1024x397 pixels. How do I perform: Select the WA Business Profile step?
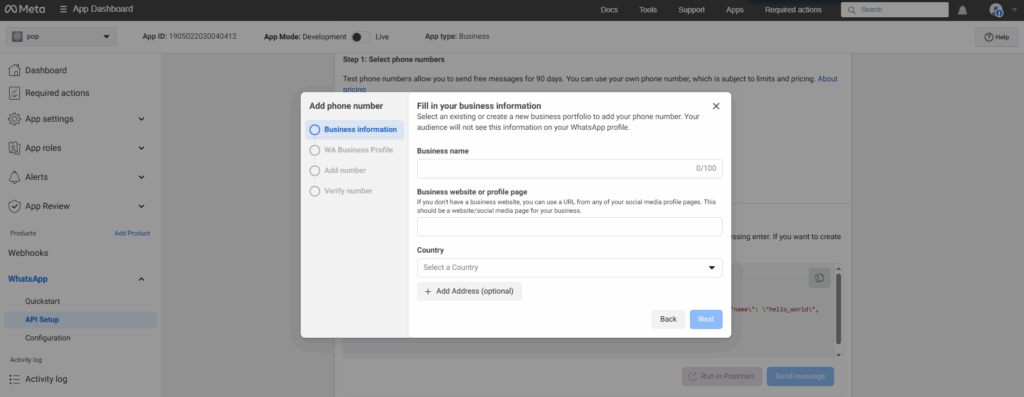[351, 150]
